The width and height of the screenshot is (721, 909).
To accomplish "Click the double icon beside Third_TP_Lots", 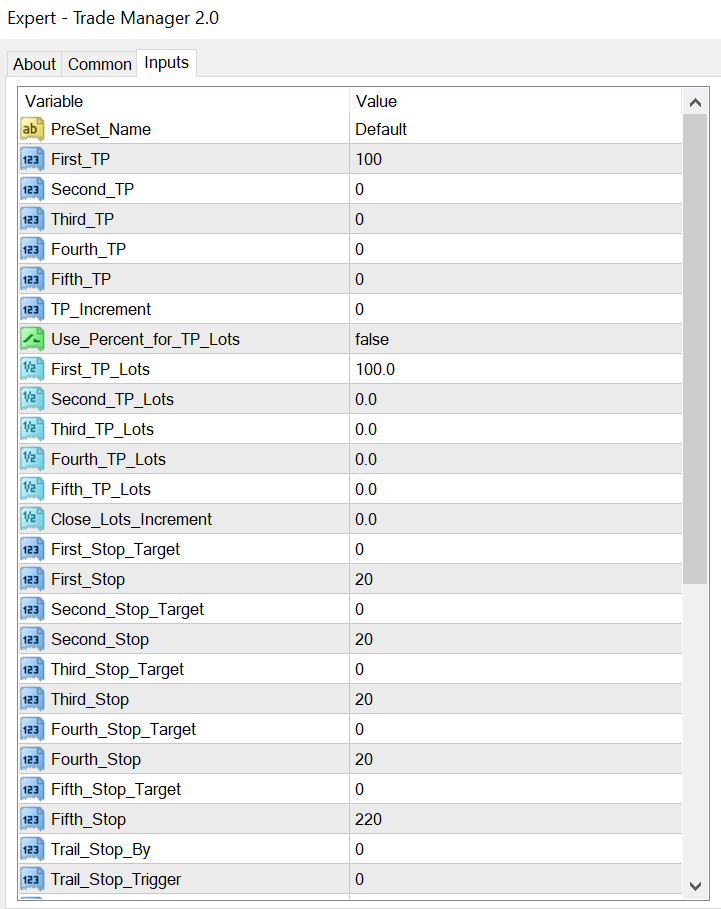I will click(x=32, y=429).
